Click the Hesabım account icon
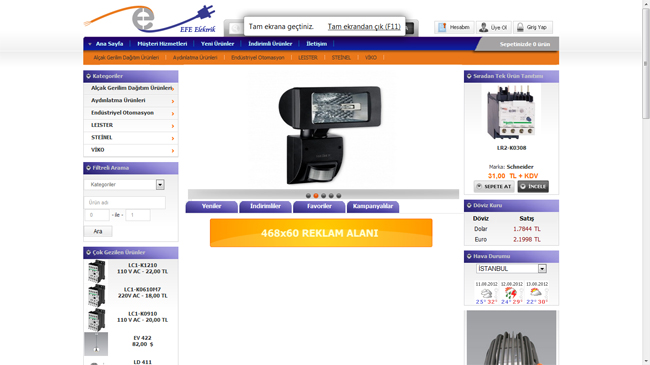The height and width of the screenshot is (365, 650). pos(442,27)
